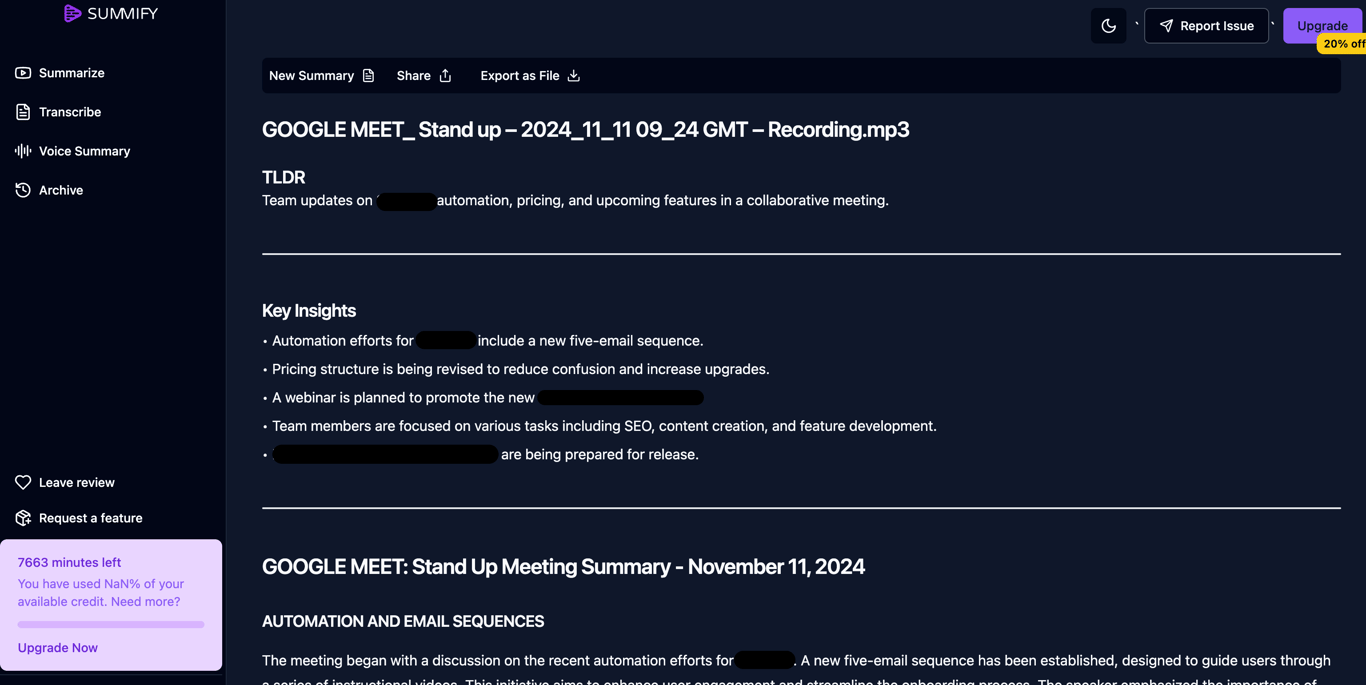Image resolution: width=1366 pixels, height=685 pixels.
Task: Click the 20% off discount badge
Action: [1343, 44]
